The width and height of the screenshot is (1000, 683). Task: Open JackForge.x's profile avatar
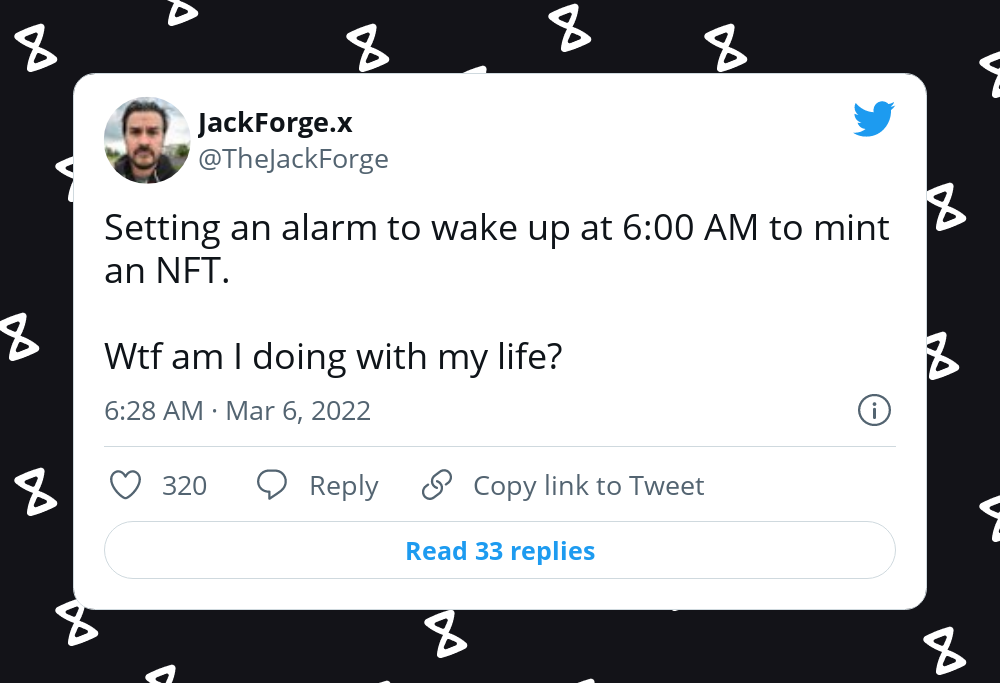pos(147,140)
